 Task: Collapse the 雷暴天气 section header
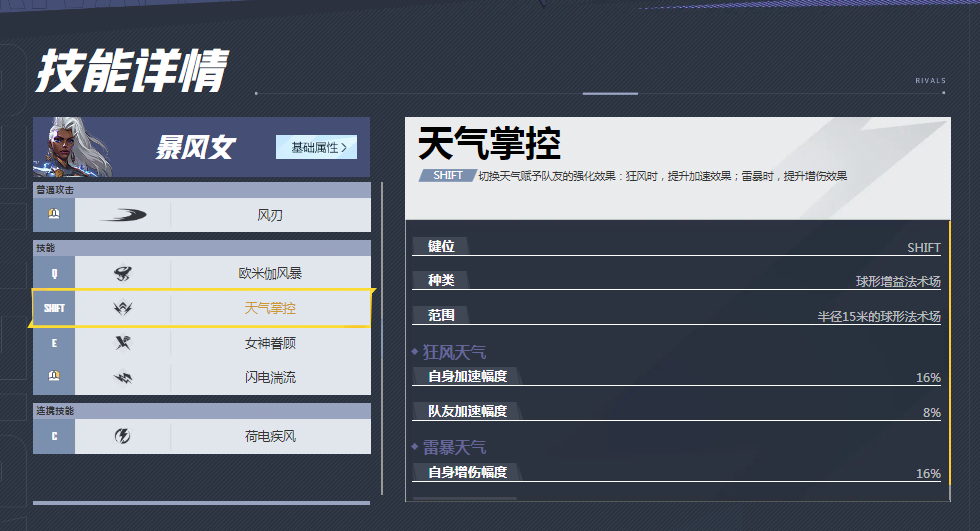(x=454, y=447)
